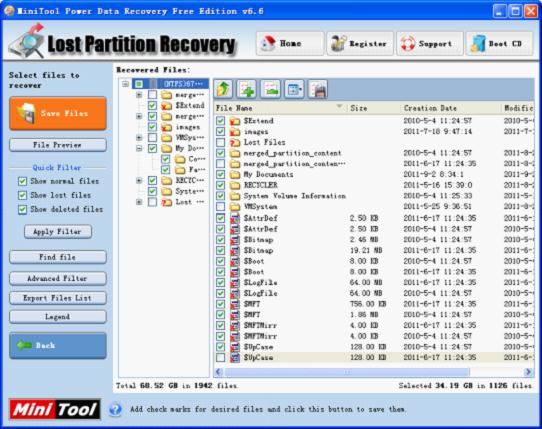Open the Support lifebuoy button
542x429 pixels.
[430, 44]
